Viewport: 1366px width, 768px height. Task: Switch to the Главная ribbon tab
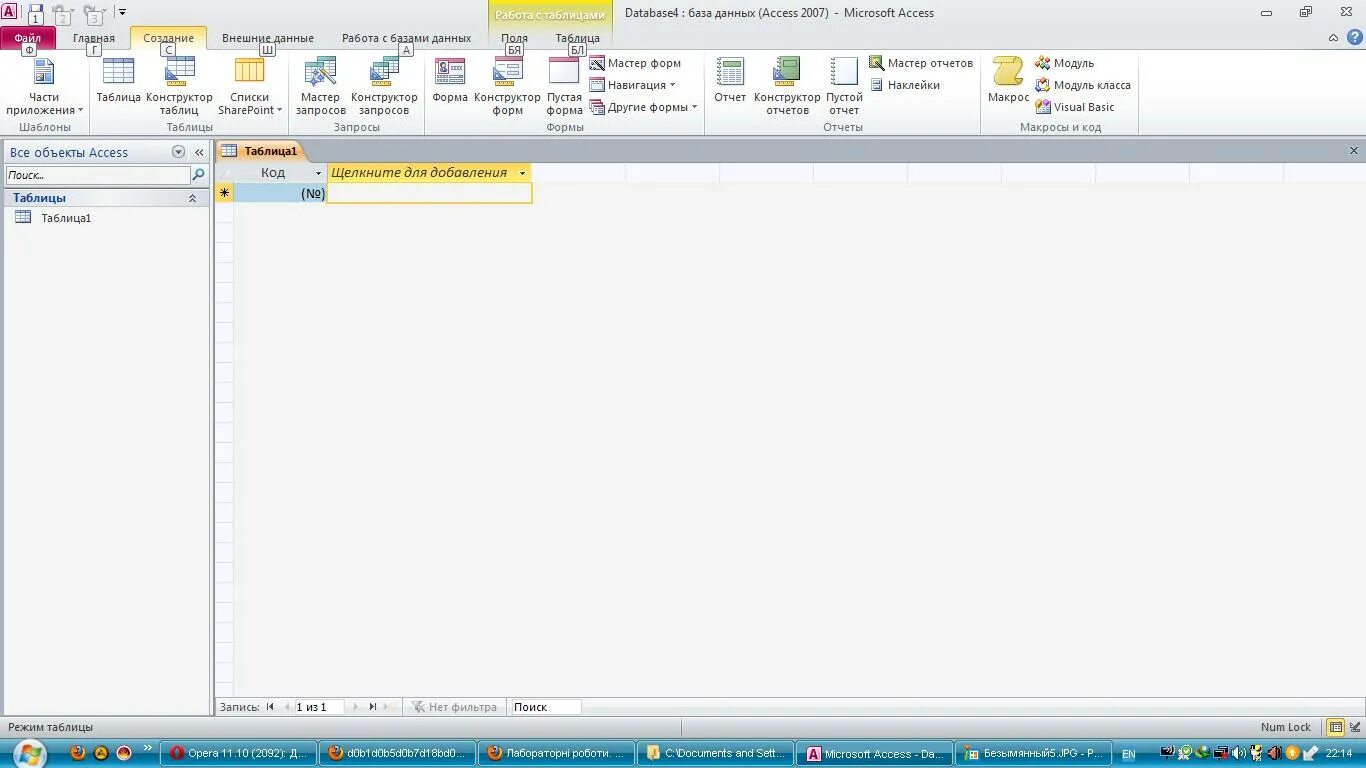(x=94, y=38)
